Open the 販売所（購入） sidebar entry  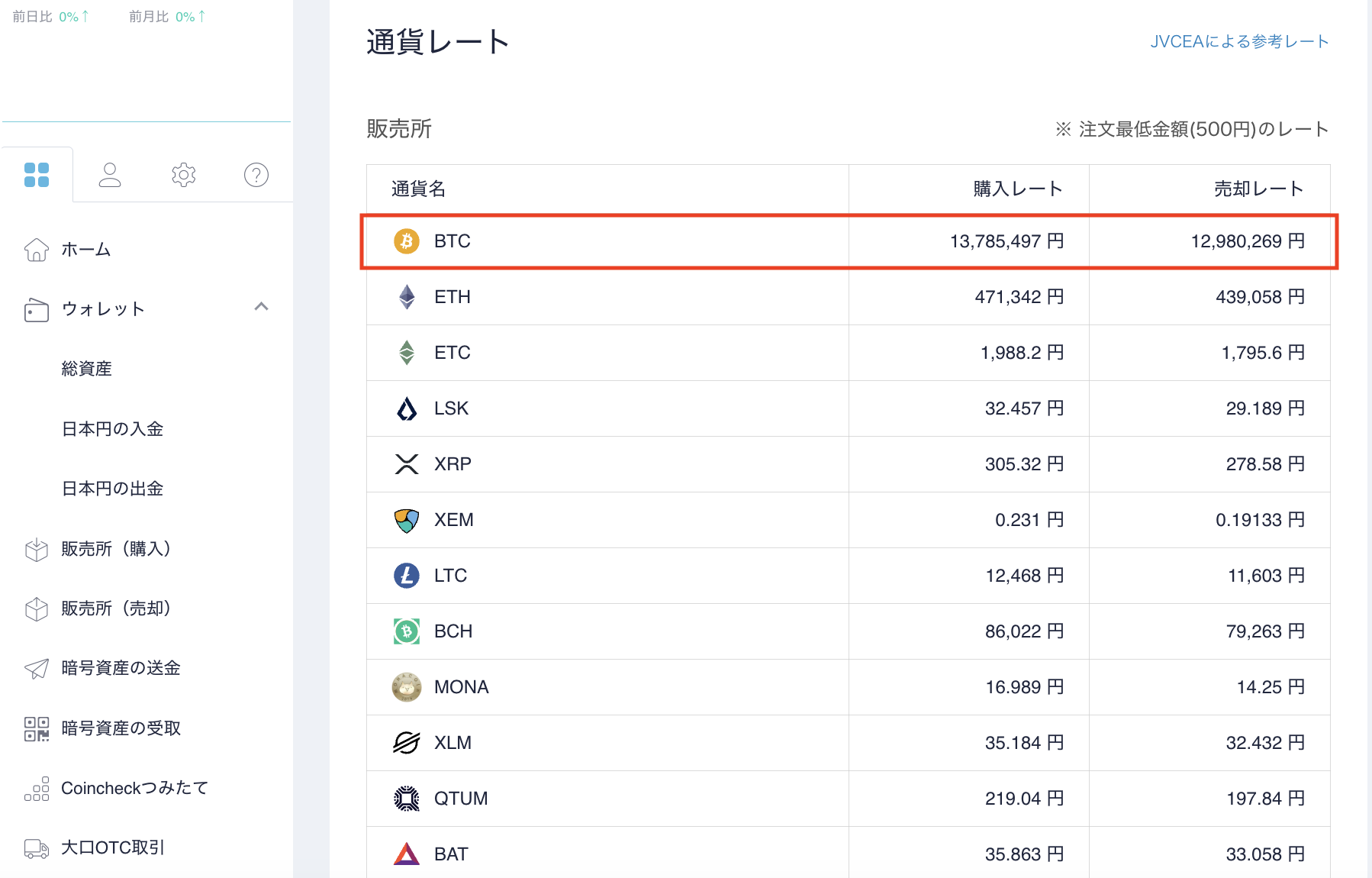pyautogui.click(x=114, y=548)
